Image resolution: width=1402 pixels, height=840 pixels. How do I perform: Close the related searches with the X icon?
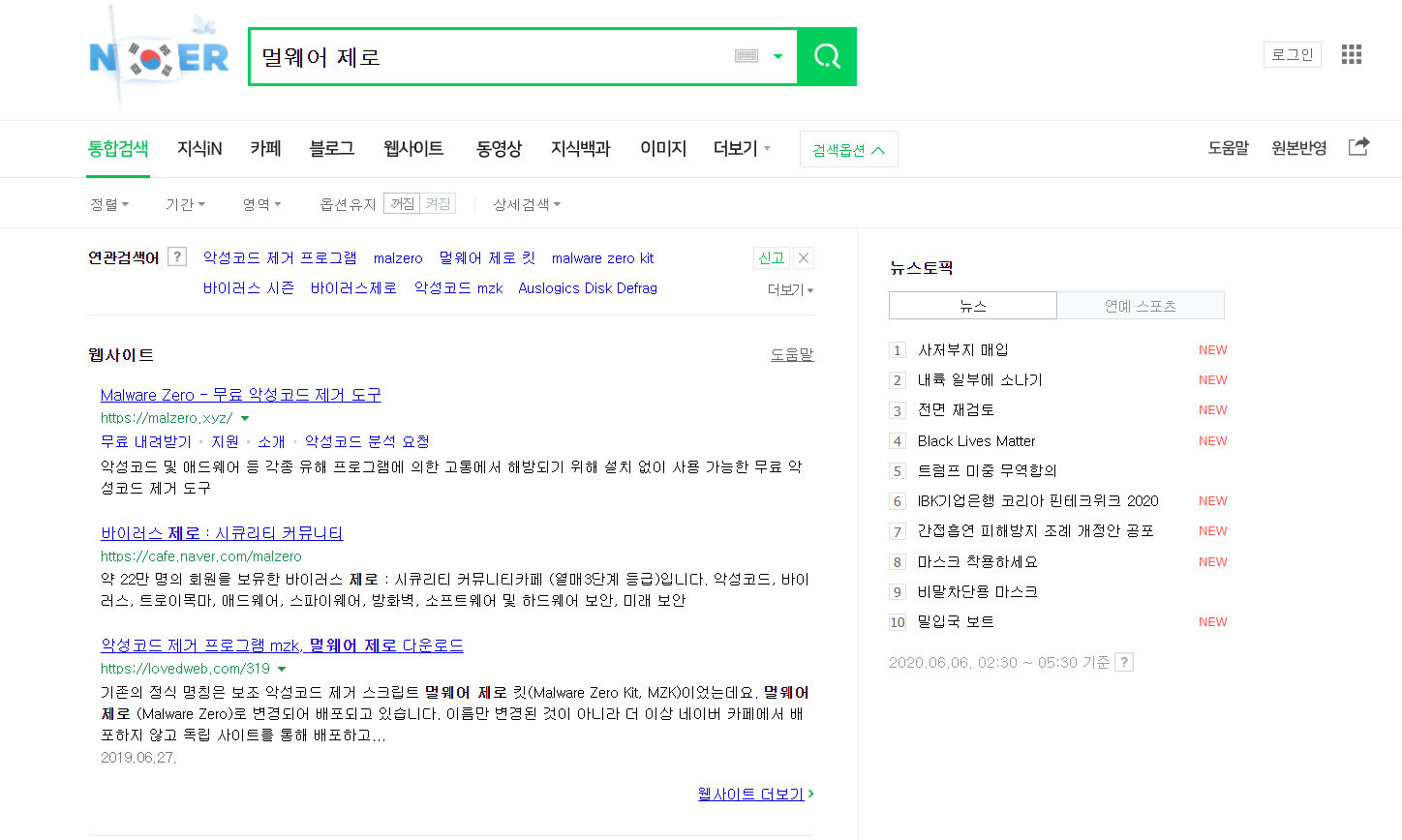click(x=804, y=257)
